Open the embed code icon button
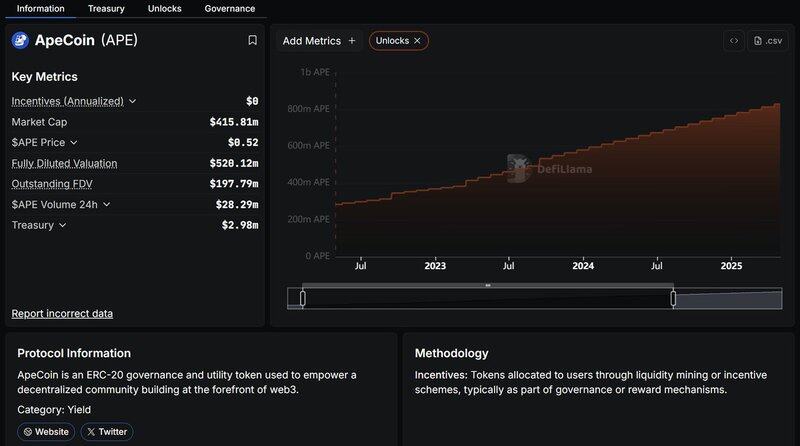800x446 pixels. 734,41
